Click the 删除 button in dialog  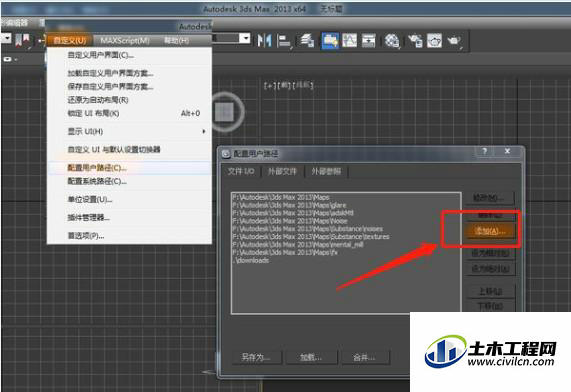(x=490, y=215)
